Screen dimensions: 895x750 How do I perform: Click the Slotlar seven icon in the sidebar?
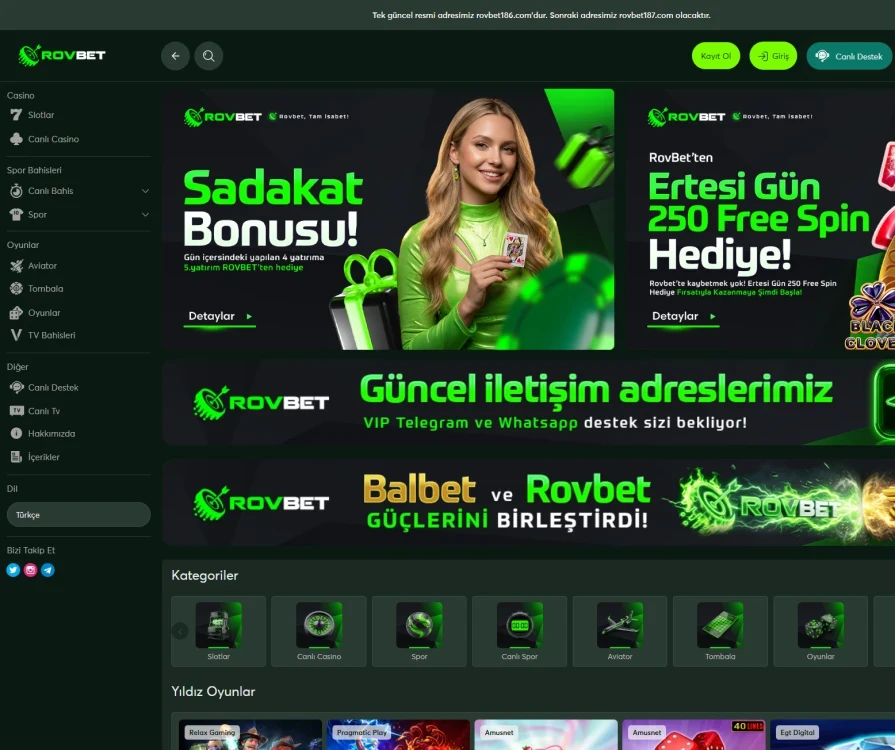(16, 115)
